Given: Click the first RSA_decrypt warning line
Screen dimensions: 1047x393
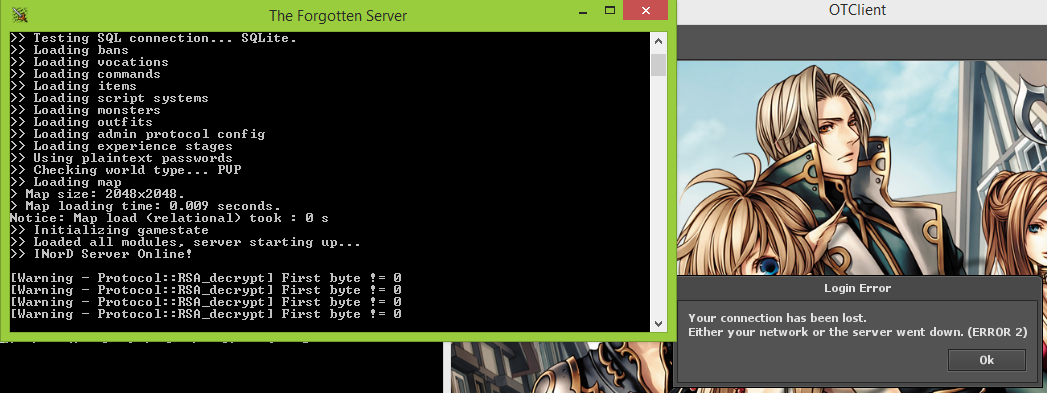Looking at the screenshot, I should tap(206, 278).
